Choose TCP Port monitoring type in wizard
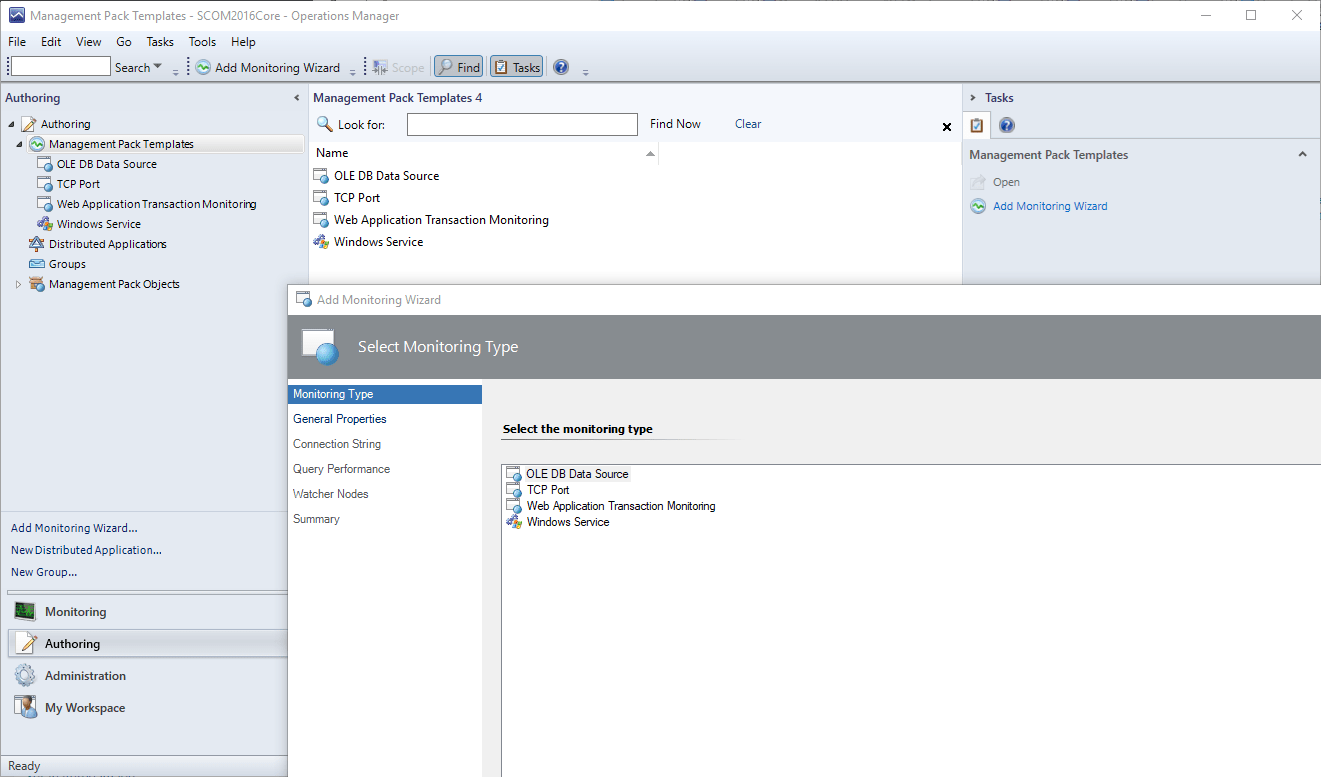This screenshot has width=1321, height=777. pos(548,490)
